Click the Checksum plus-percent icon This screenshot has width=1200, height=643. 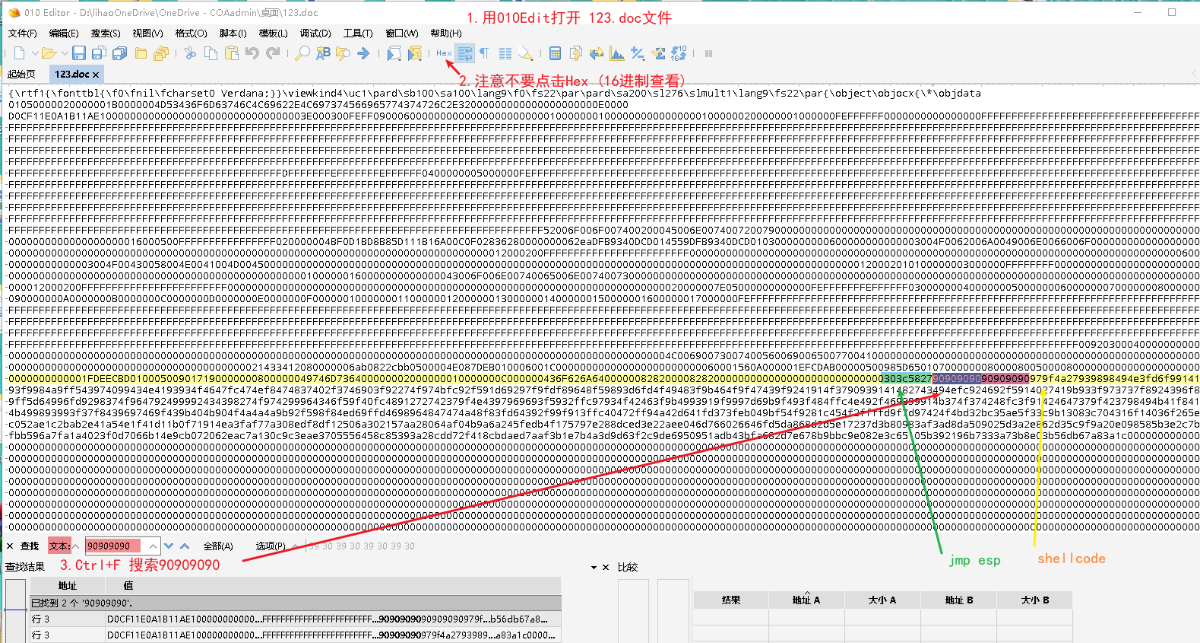coord(637,52)
